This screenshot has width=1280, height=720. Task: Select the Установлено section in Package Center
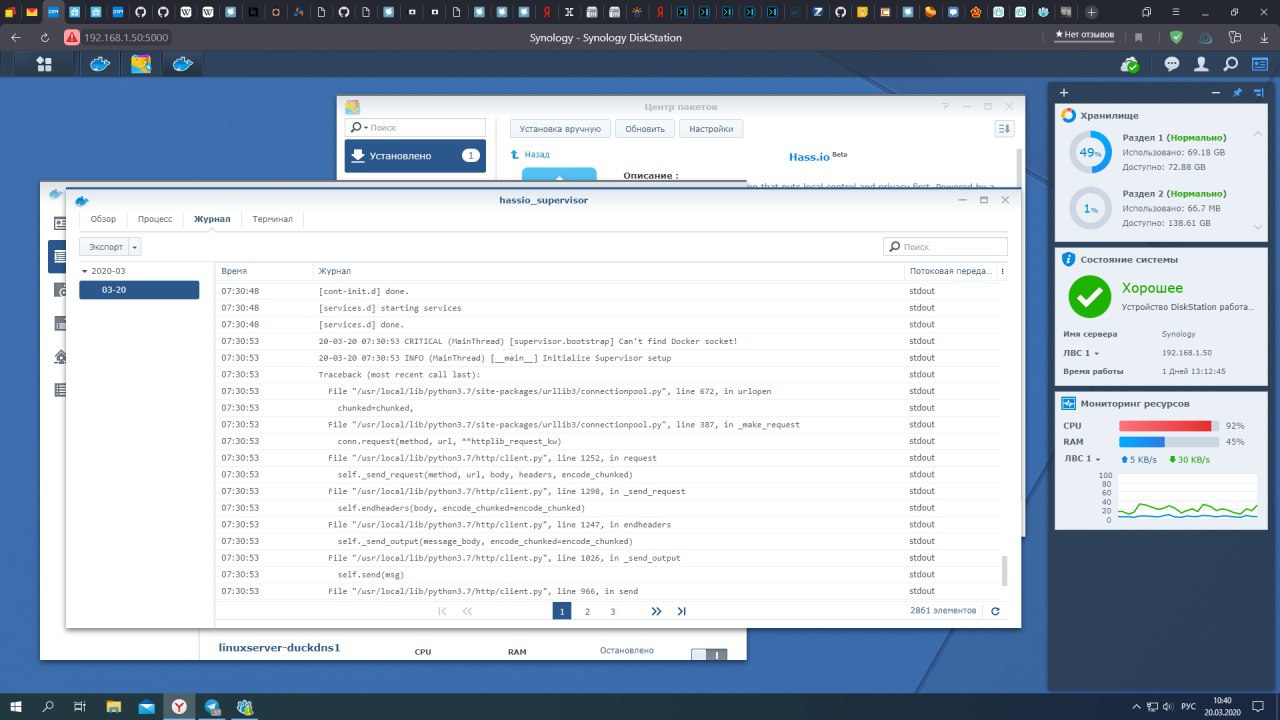415,155
